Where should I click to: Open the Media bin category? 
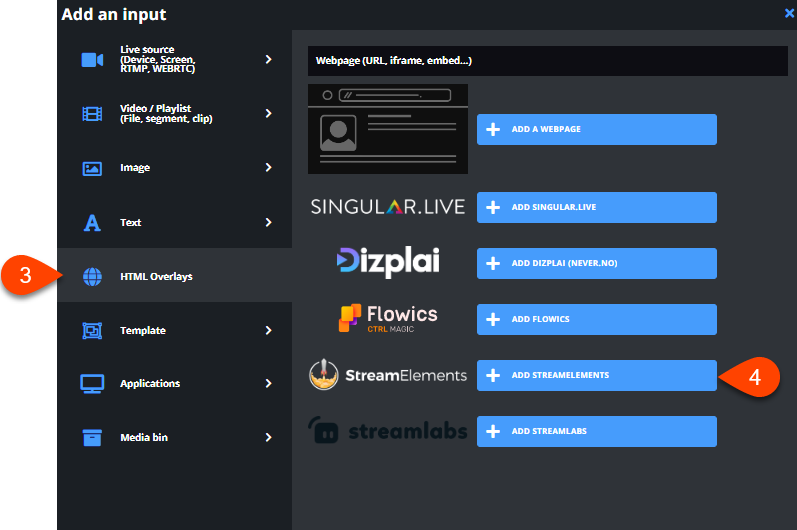click(x=174, y=437)
